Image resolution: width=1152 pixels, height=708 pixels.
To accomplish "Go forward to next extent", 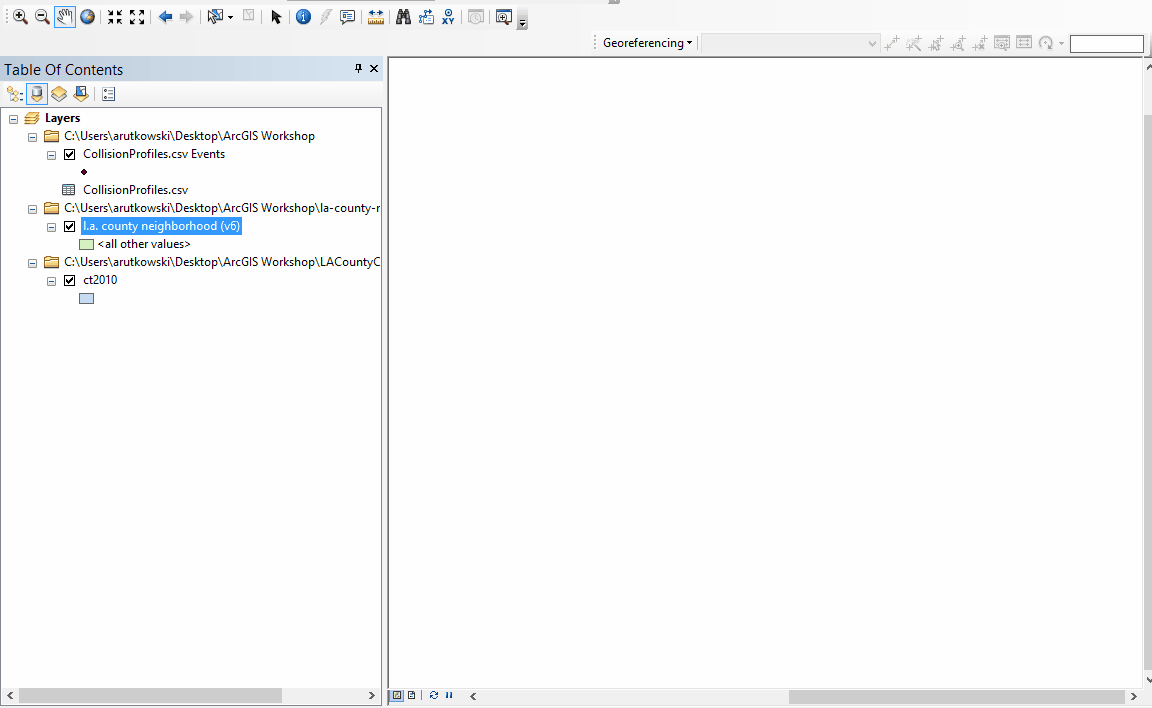I will [187, 17].
